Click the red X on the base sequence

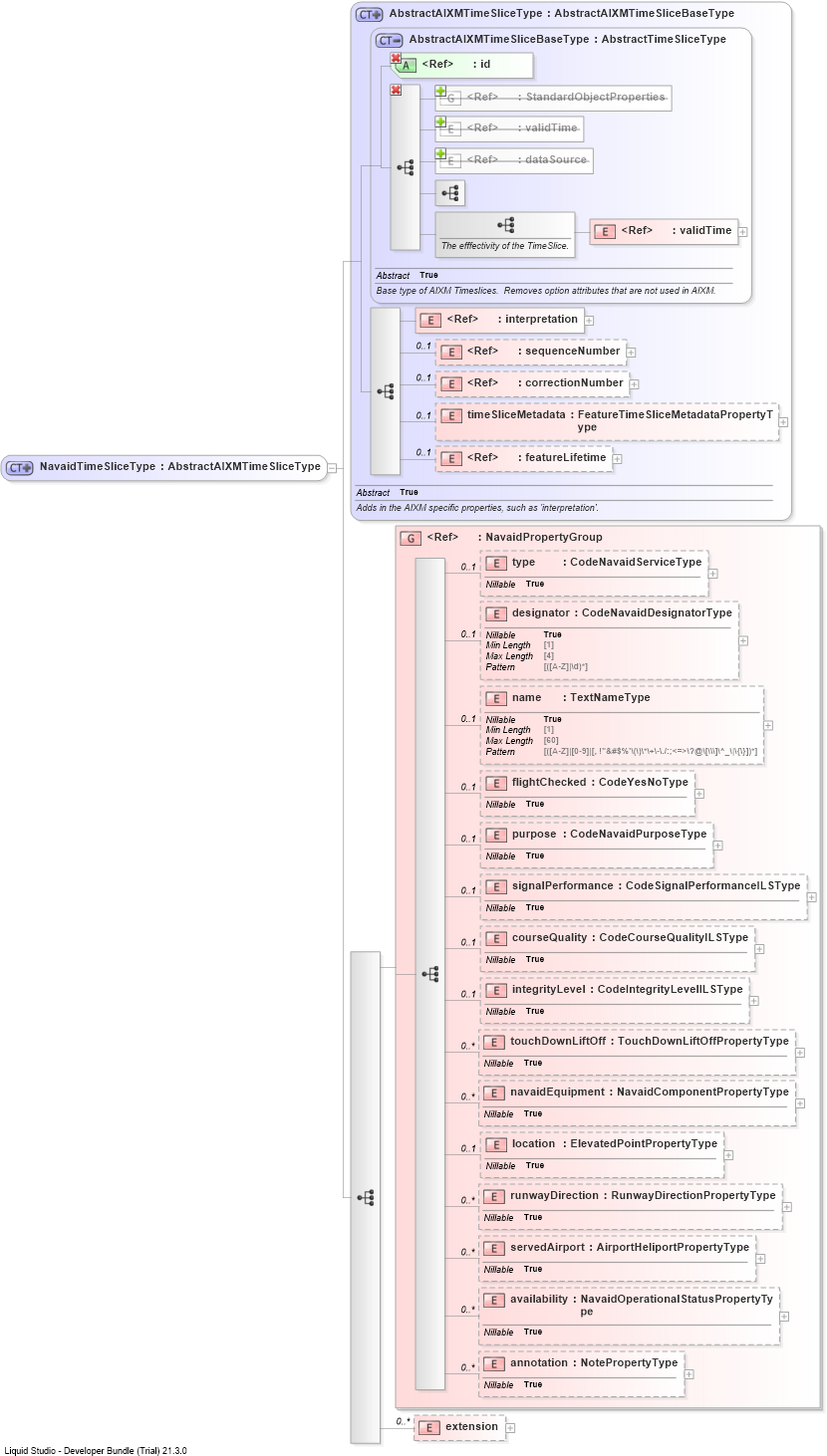pyautogui.click(x=396, y=91)
